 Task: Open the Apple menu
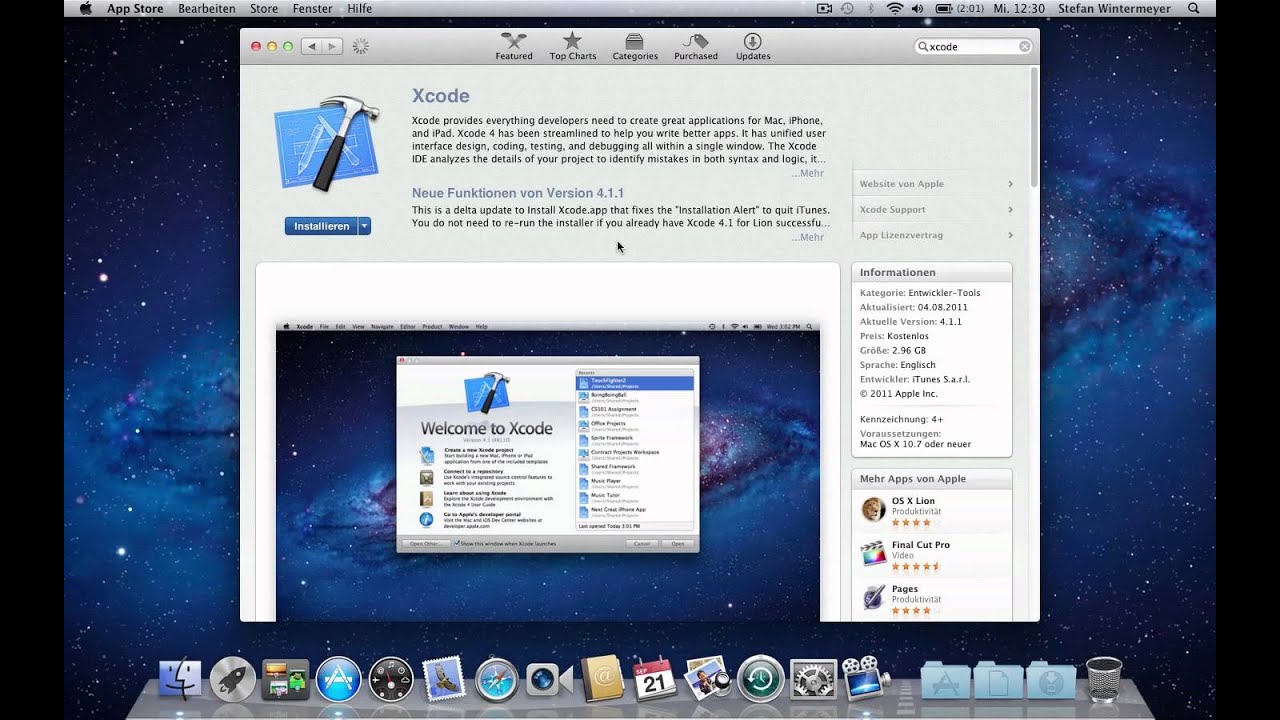pyautogui.click(x=84, y=8)
